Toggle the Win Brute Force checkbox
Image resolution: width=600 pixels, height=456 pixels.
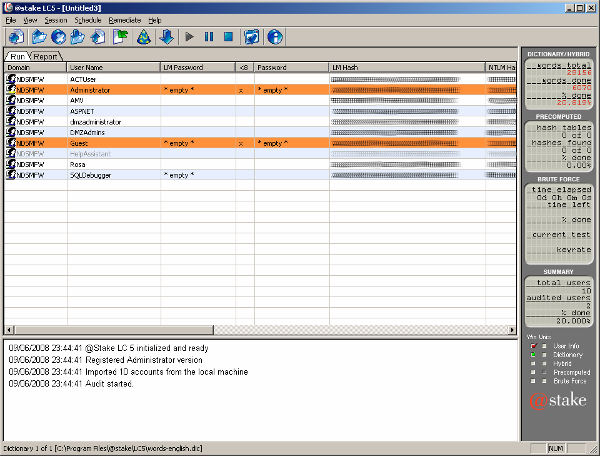coord(533,381)
